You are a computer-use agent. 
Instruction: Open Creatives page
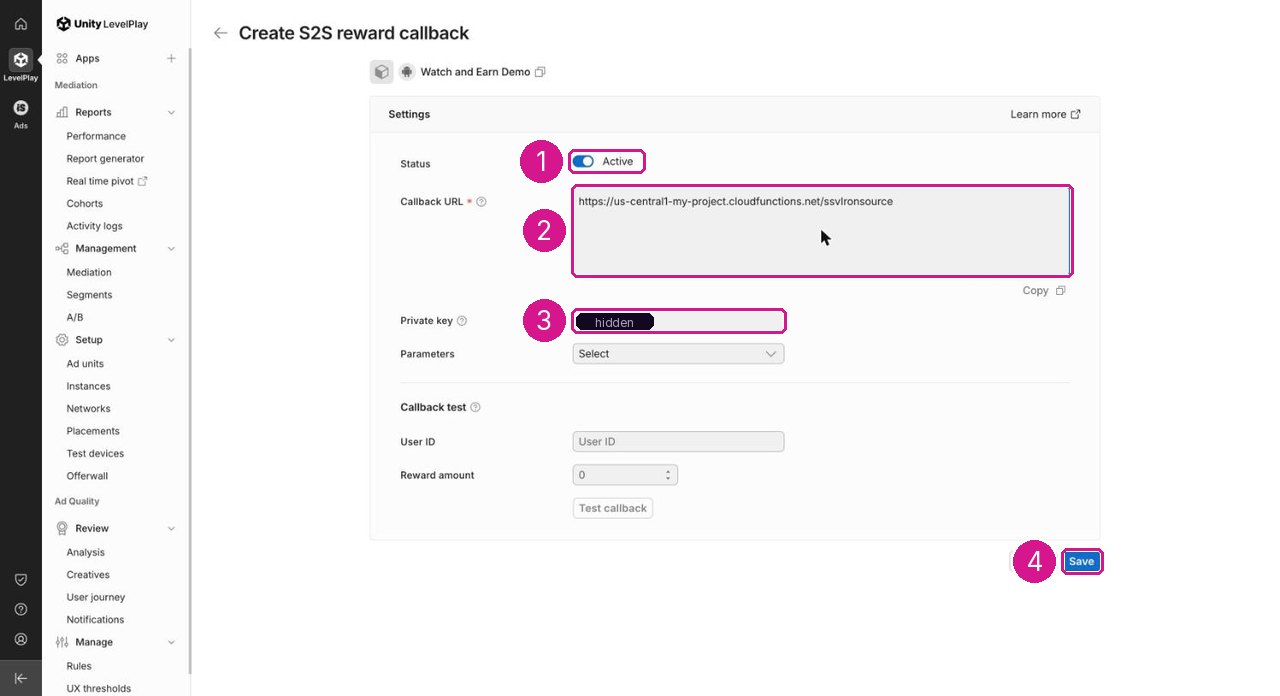pos(88,575)
